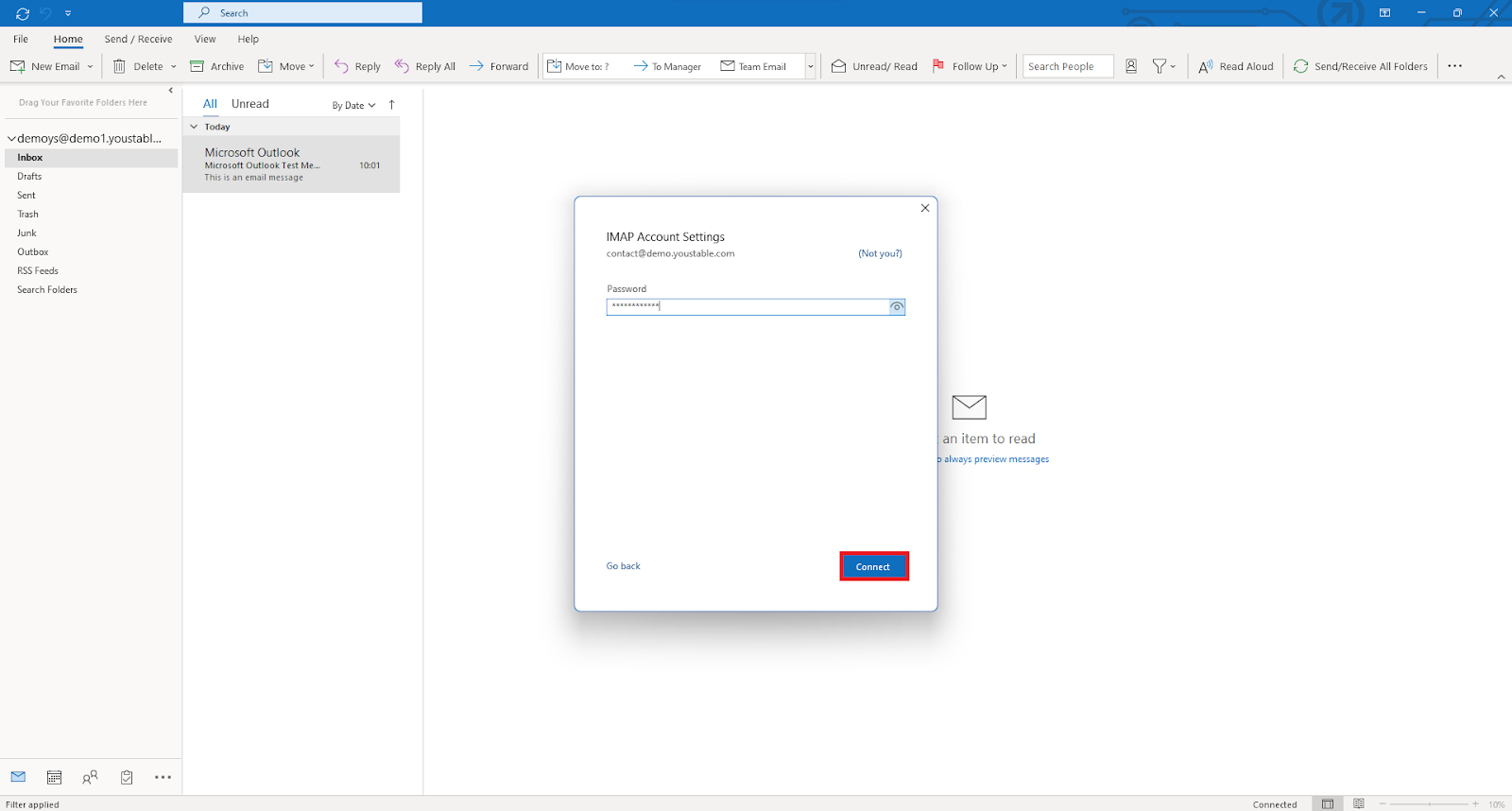Toggle password visibility eye icon
The image size is (1512, 811).
(897, 306)
